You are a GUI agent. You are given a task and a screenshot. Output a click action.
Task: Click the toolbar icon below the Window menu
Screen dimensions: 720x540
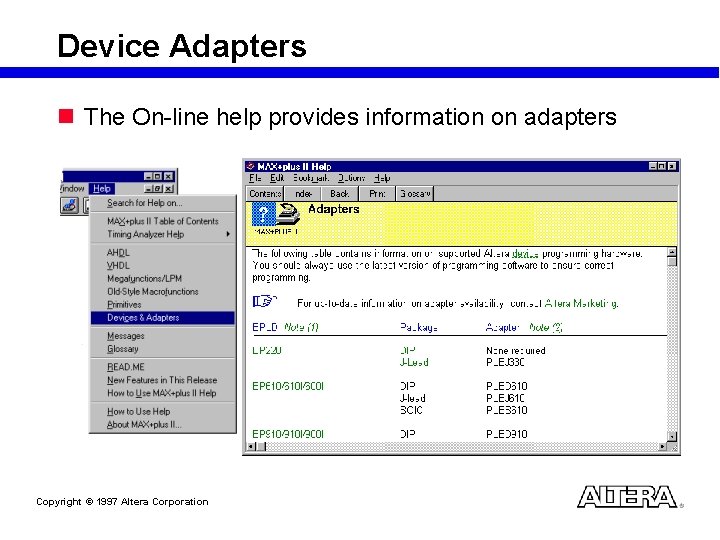point(69,205)
